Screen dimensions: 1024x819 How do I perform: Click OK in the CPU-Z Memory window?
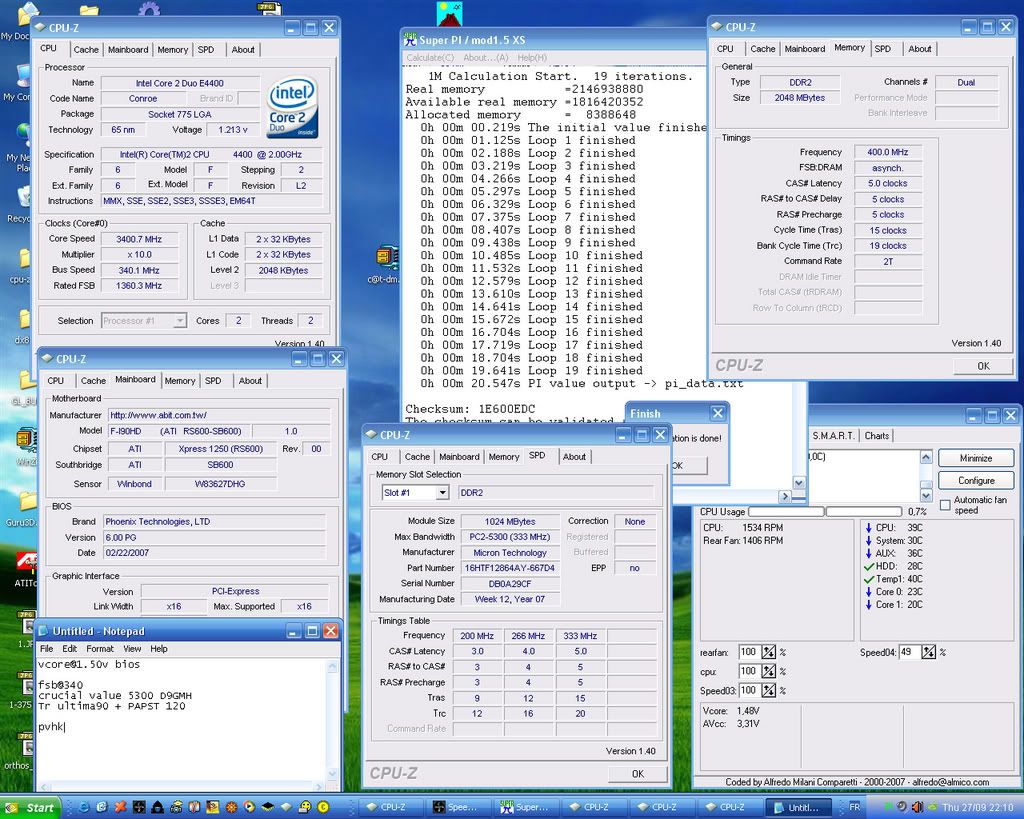(x=983, y=366)
